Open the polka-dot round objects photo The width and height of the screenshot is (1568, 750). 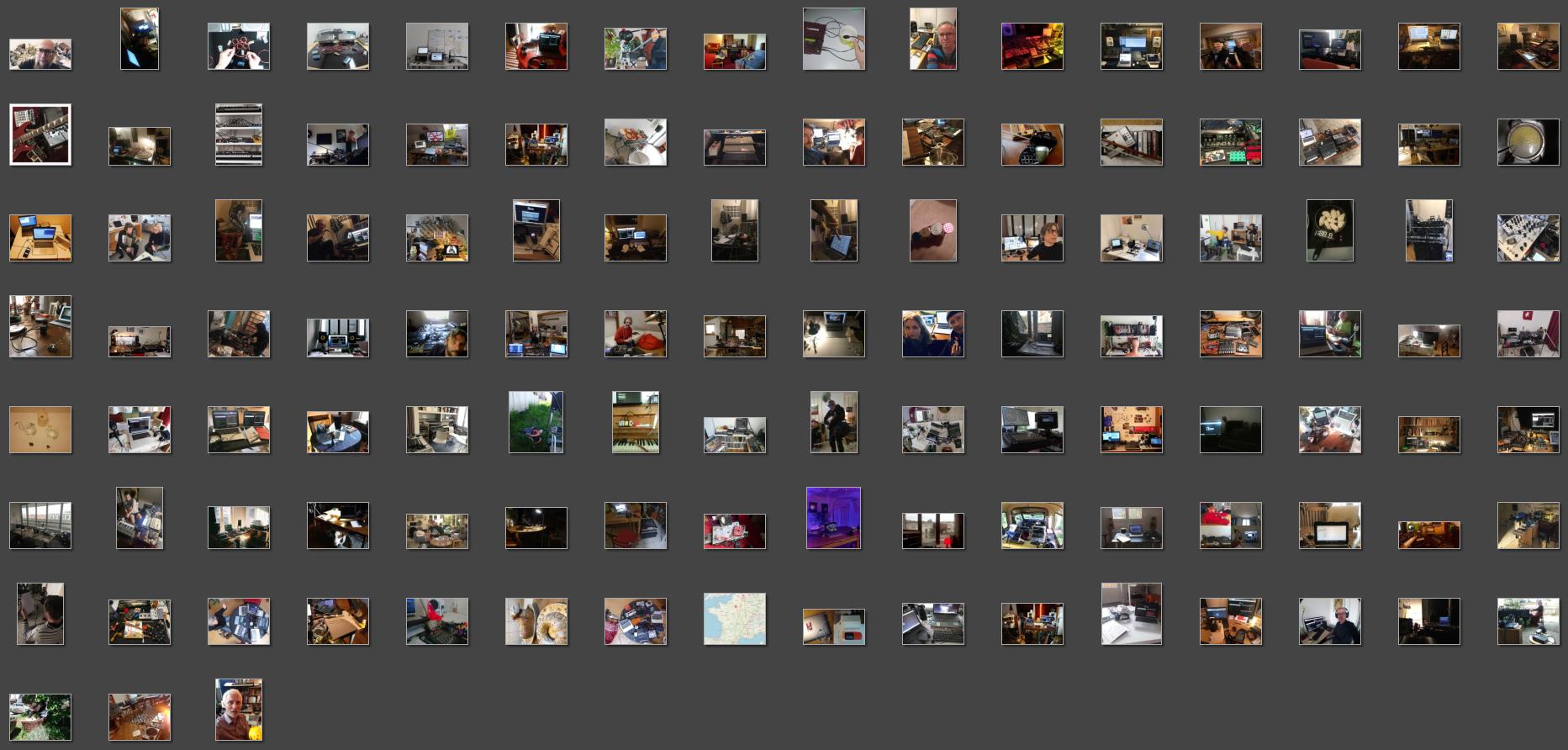click(x=932, y=230)
